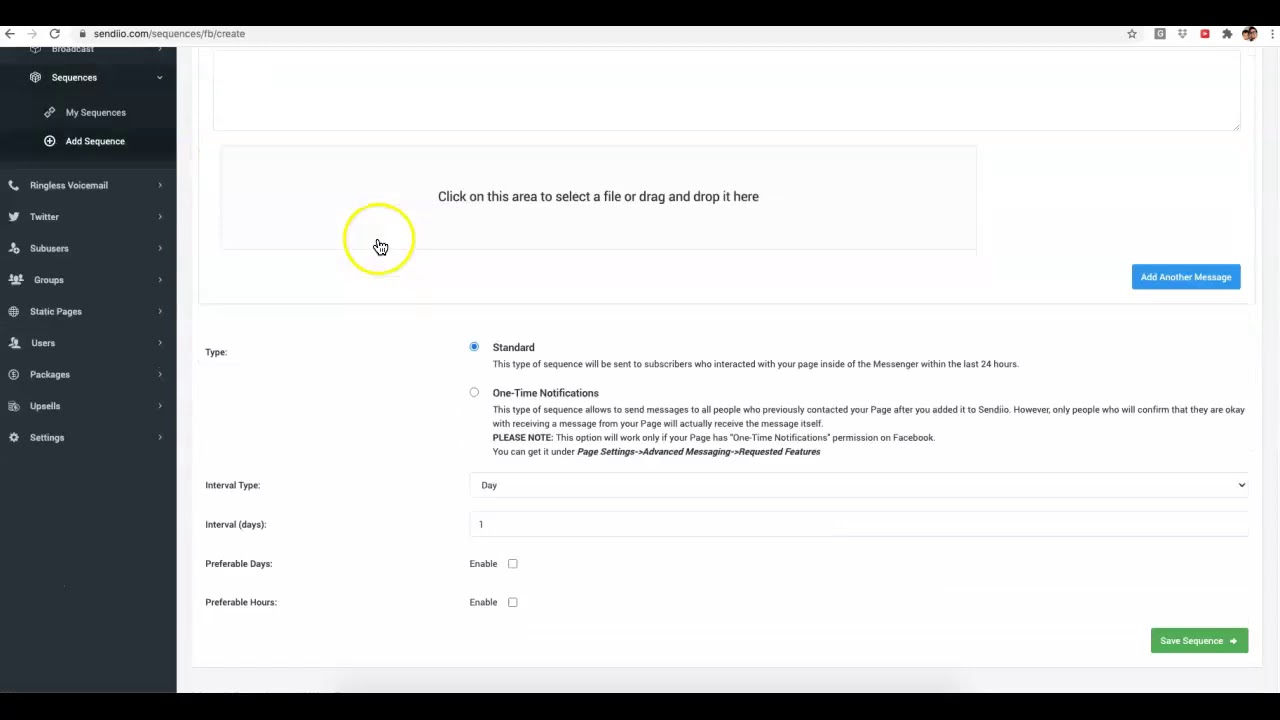Screen dimensions: 1280x720
Task: Open Upsells menu item
Action: pos(45,406)
